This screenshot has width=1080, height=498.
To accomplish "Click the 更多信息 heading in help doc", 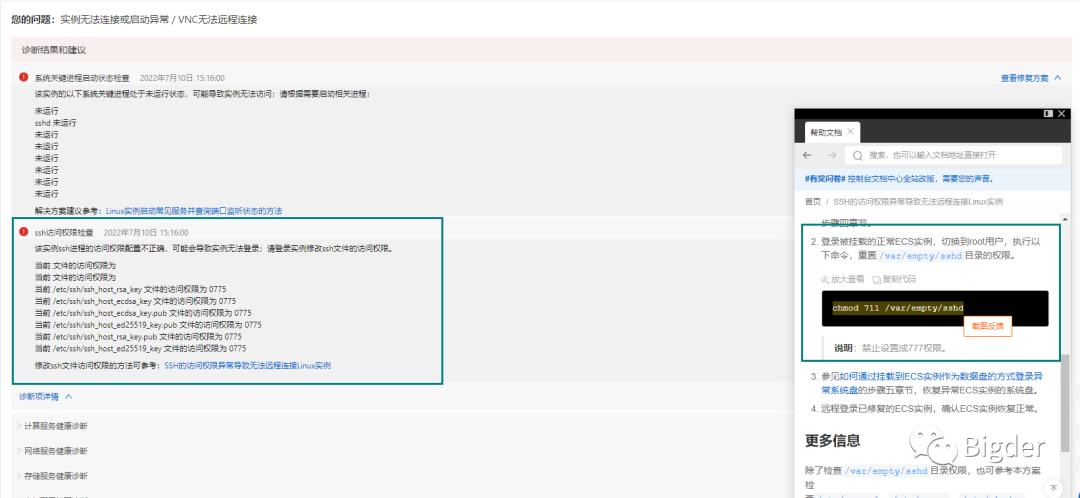I will (x=833, y=440).
